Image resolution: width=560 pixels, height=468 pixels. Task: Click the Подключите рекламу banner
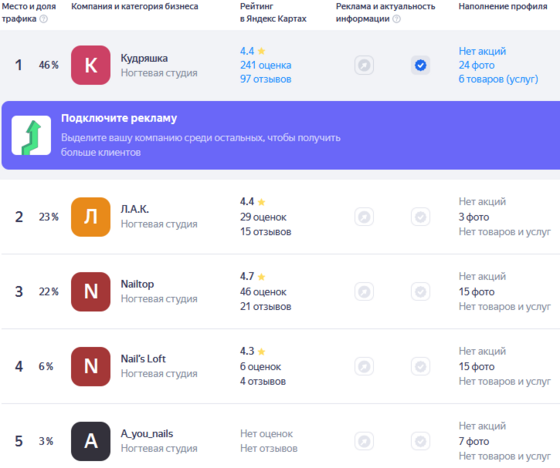point(281,135)
